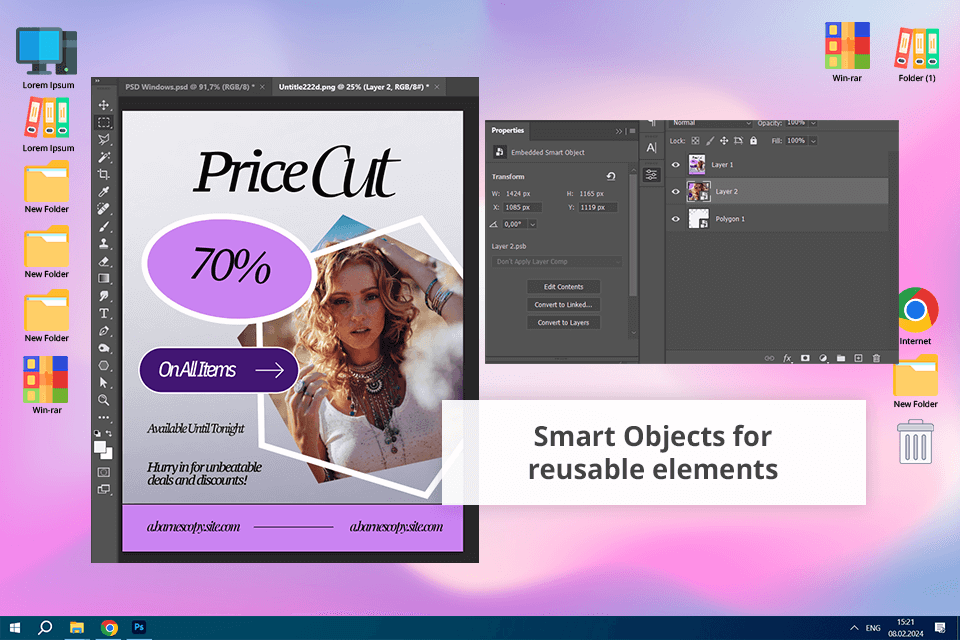Open the Properties panel flyout menu

pos(632,131)
